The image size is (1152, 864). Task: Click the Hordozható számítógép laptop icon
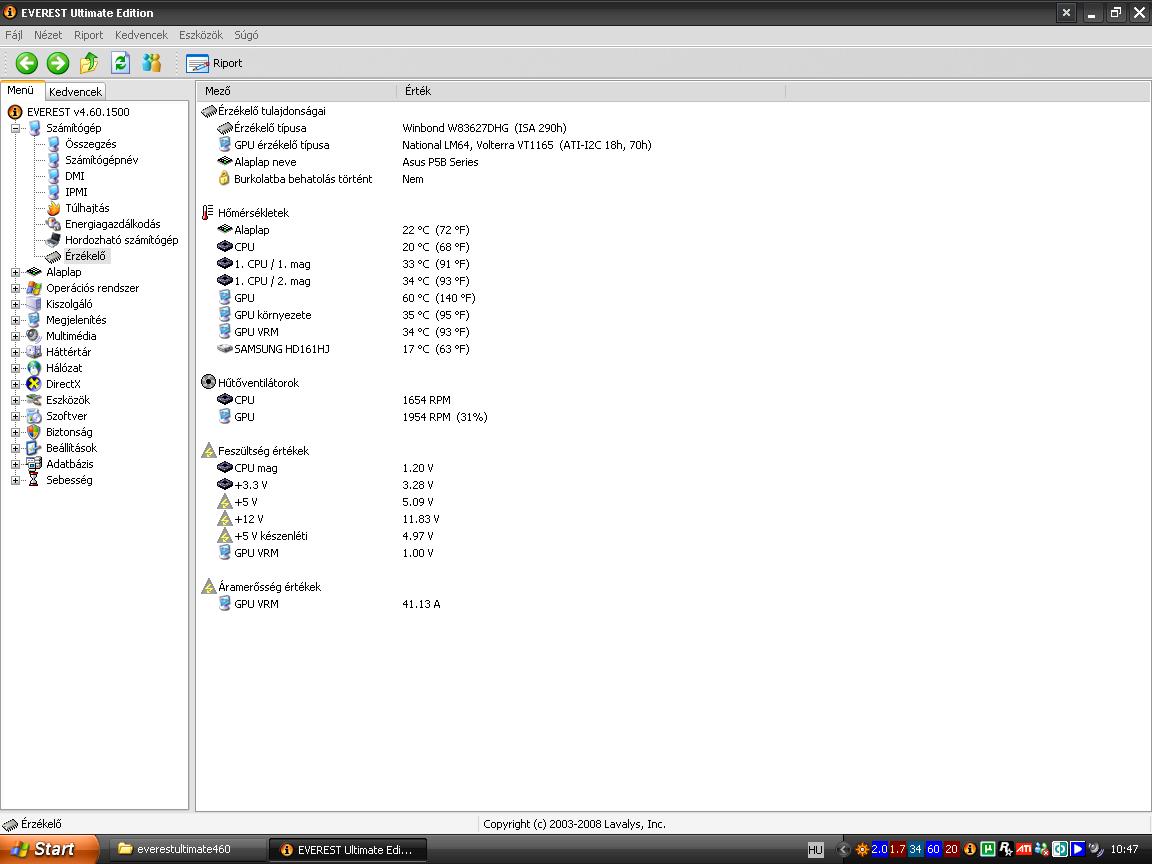(54, 240)
